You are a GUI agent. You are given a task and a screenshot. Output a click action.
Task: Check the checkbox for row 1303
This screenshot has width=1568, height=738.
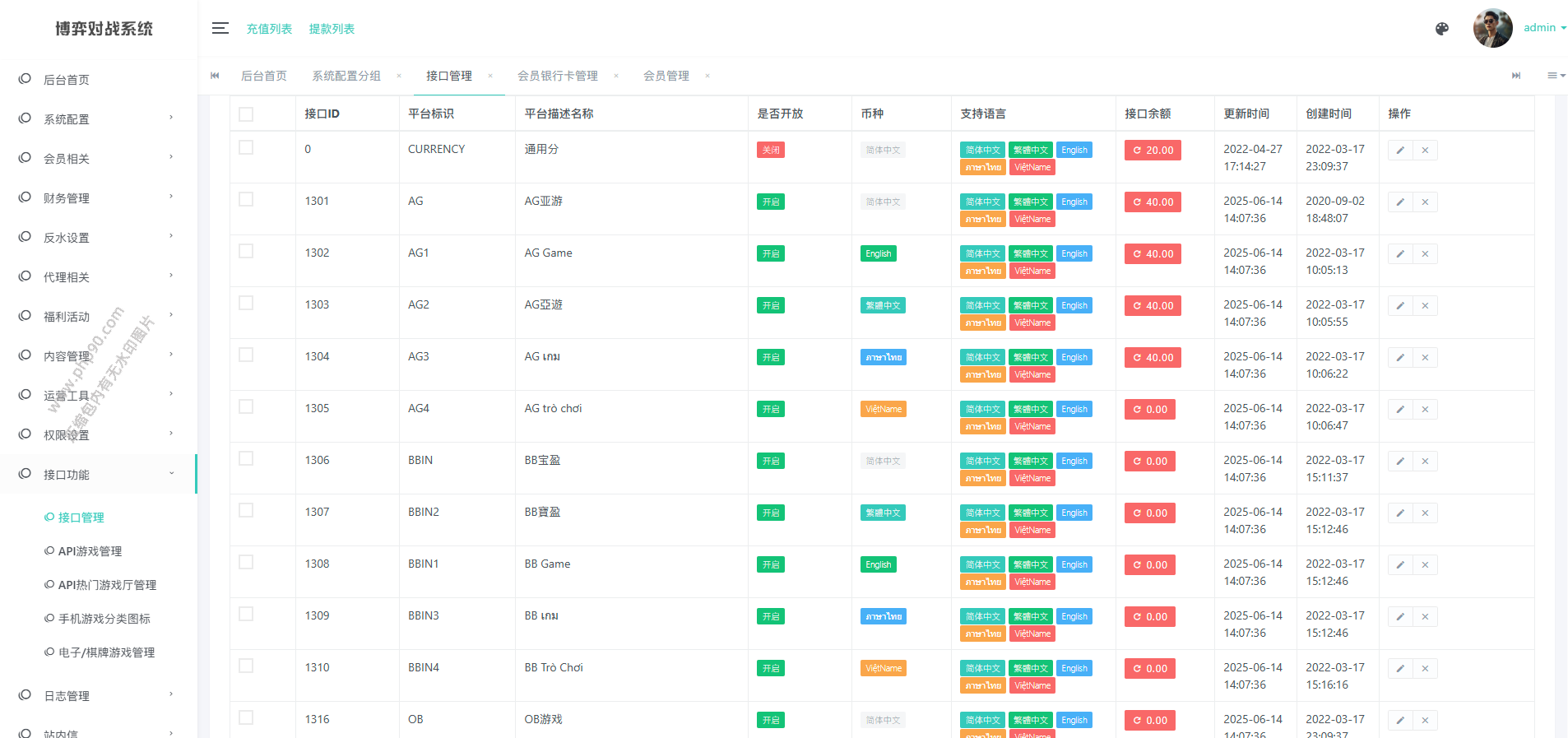246,304
